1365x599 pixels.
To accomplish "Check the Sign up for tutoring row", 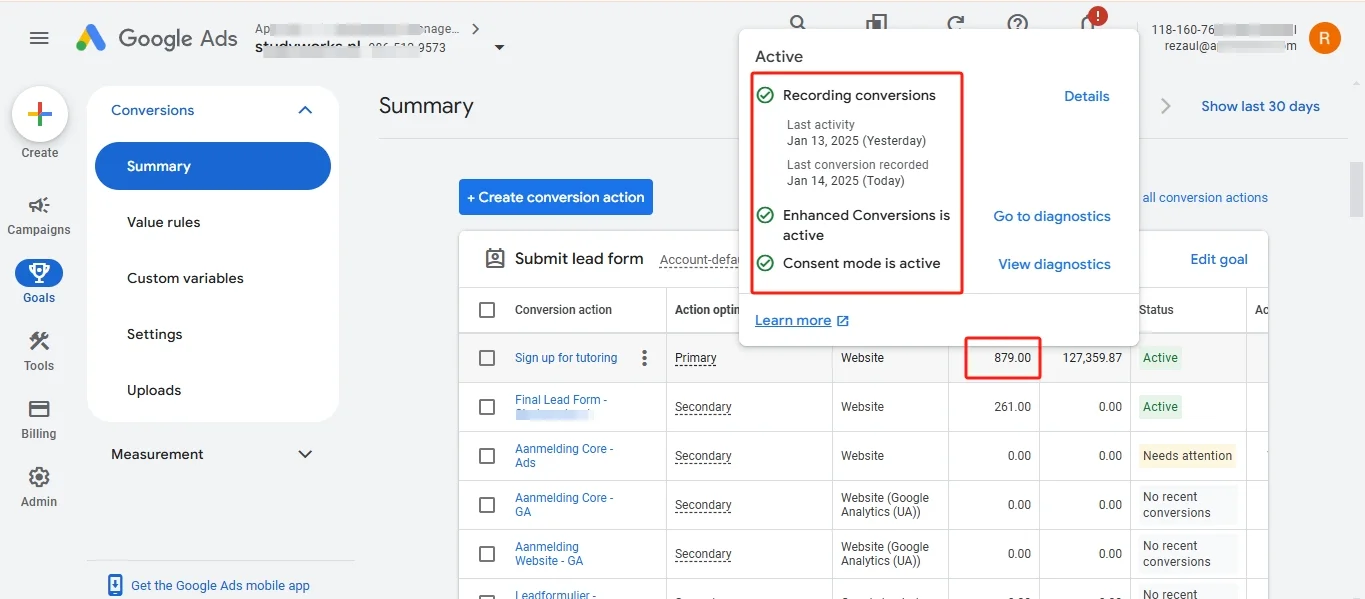I will 487,358.
